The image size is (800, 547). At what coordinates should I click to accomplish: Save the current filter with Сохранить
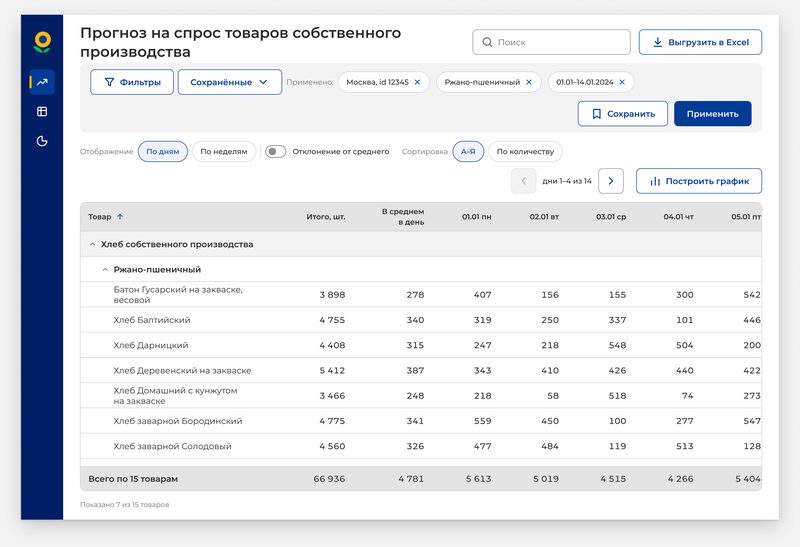[x=622, y=114]
